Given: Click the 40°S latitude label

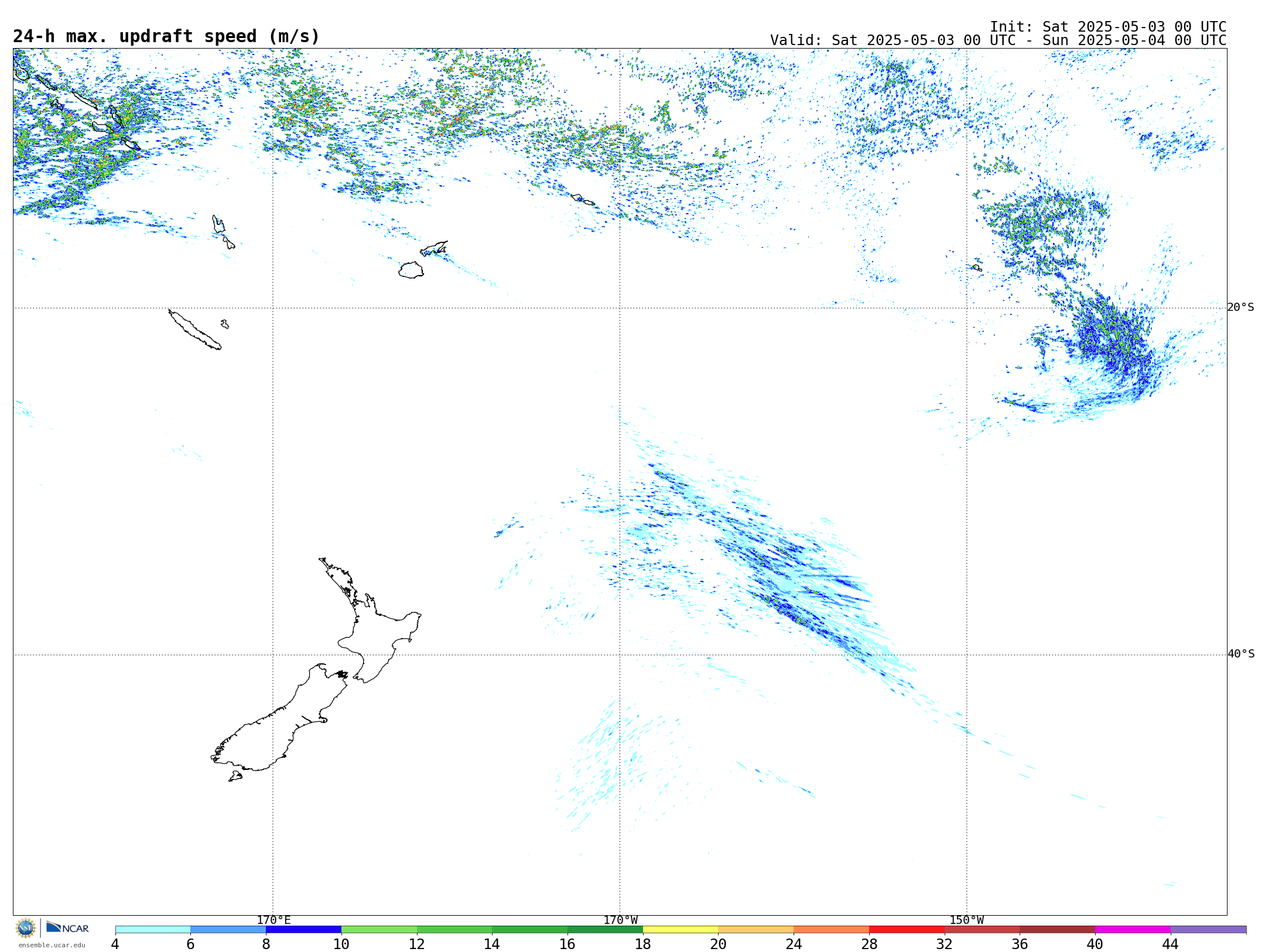Looking at the screenshot, I should pyautogui.click(x=1241, y=654).
